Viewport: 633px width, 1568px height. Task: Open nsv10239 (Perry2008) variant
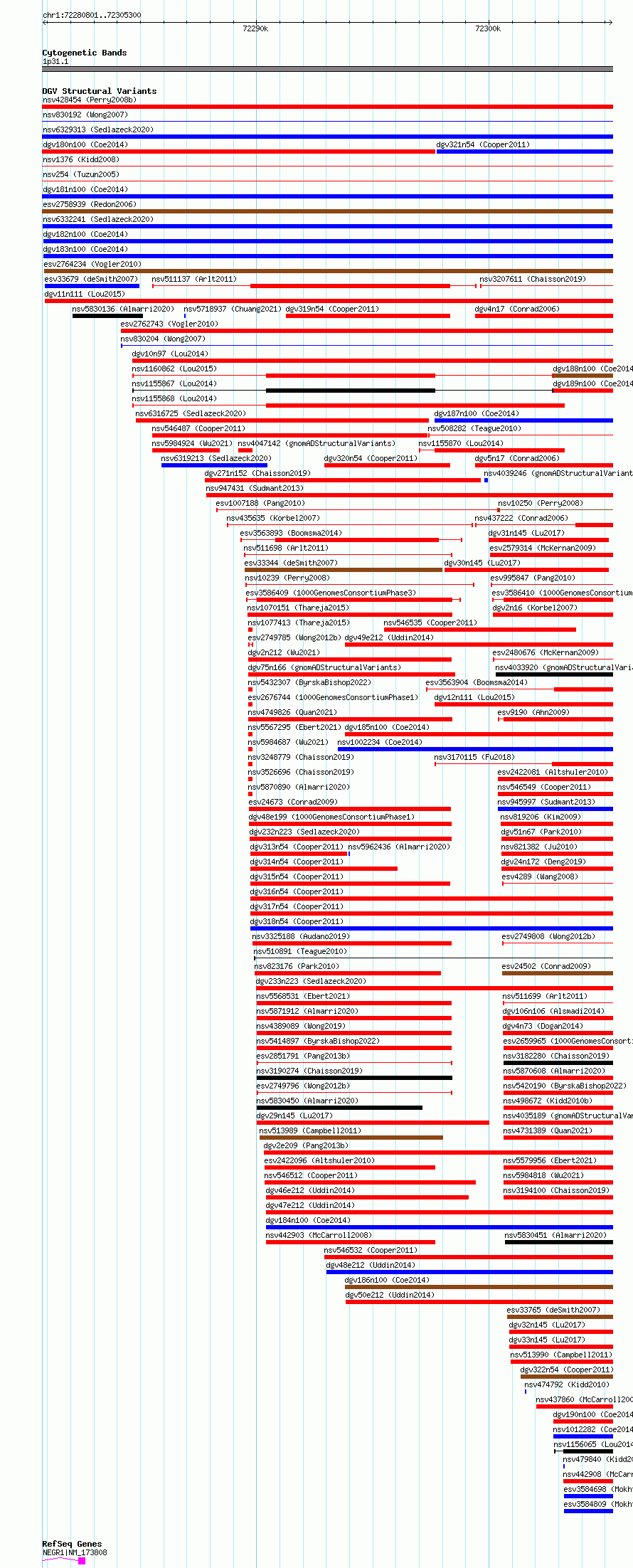(x=287, y=578)
